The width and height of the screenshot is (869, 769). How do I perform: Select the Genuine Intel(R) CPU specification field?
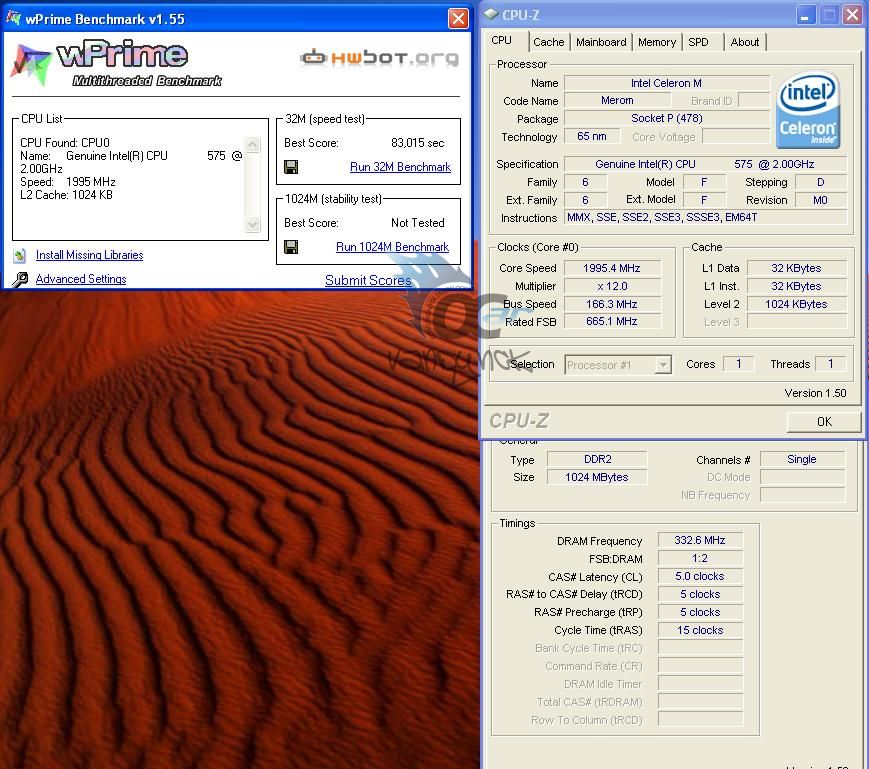(x=705, y=164)
